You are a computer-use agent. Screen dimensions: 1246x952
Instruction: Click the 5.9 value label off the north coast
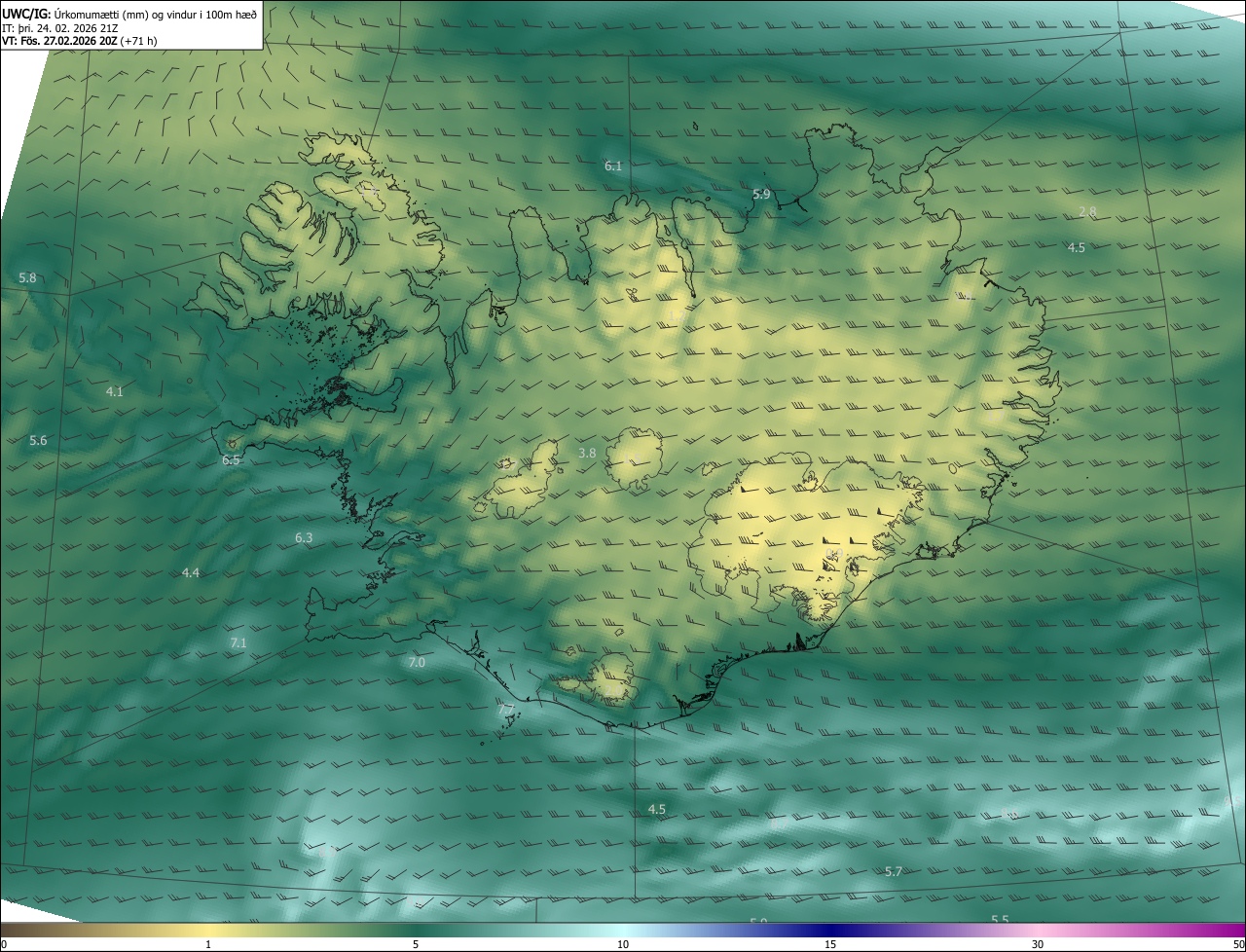pyautogui.click(x=761, y=195)
